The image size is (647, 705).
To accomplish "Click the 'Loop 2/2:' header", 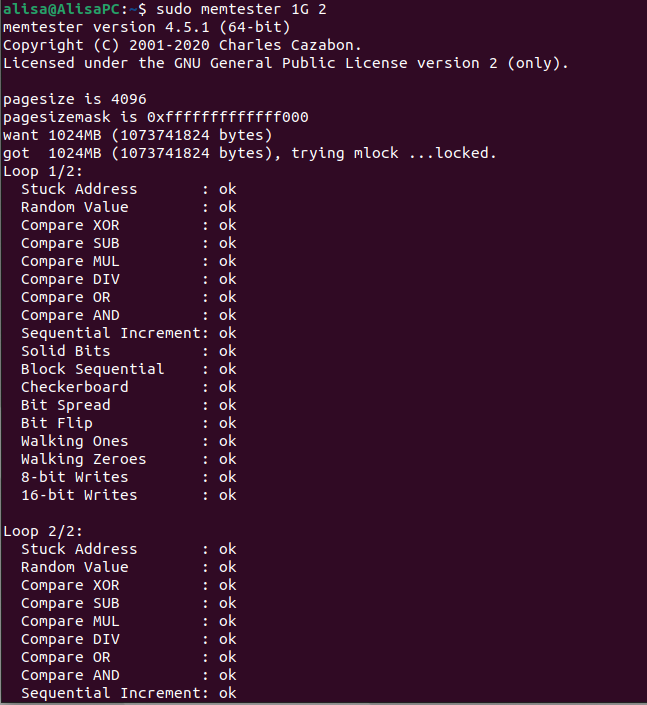I will (x=43, y=531).
